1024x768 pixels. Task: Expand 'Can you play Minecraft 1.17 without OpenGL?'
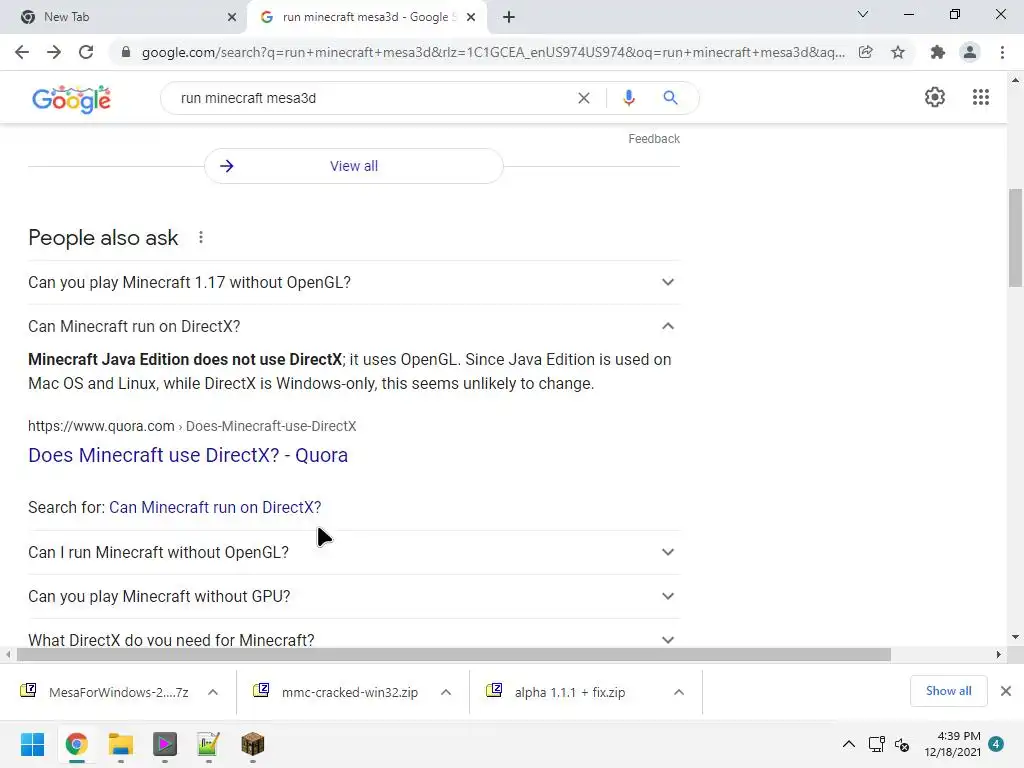(353, 282)
